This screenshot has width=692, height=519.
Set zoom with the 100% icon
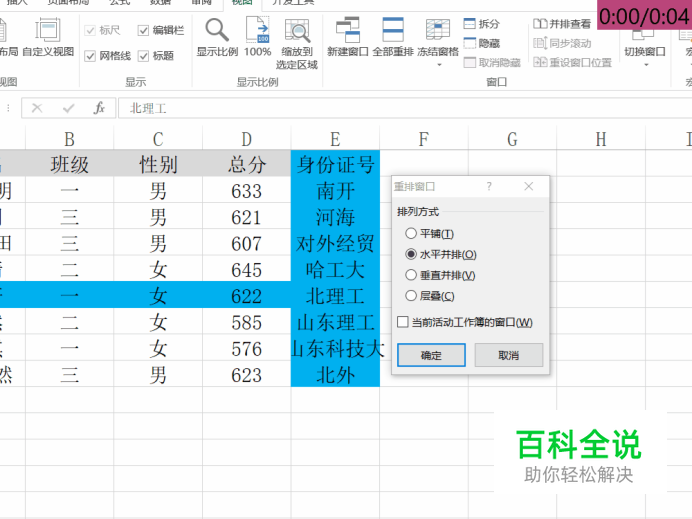[257, 30]
